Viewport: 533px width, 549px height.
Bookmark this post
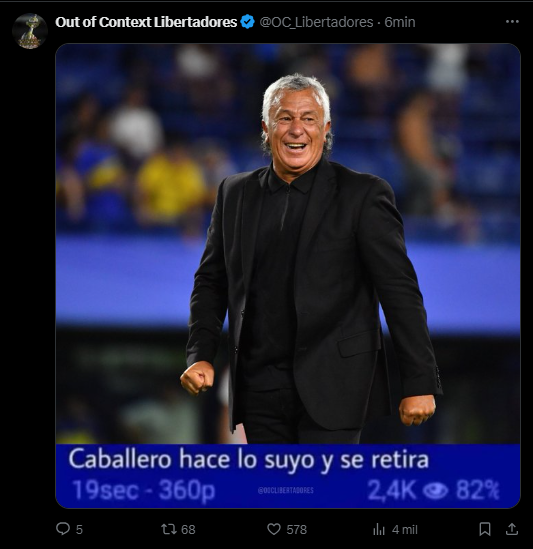point(485,529)
